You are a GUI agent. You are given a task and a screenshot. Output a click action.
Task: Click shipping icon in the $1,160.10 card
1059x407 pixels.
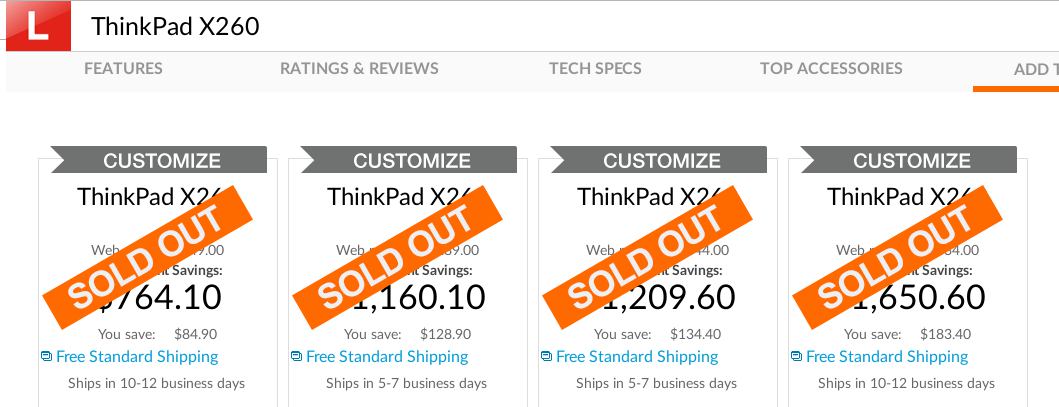tap(297, 357)
